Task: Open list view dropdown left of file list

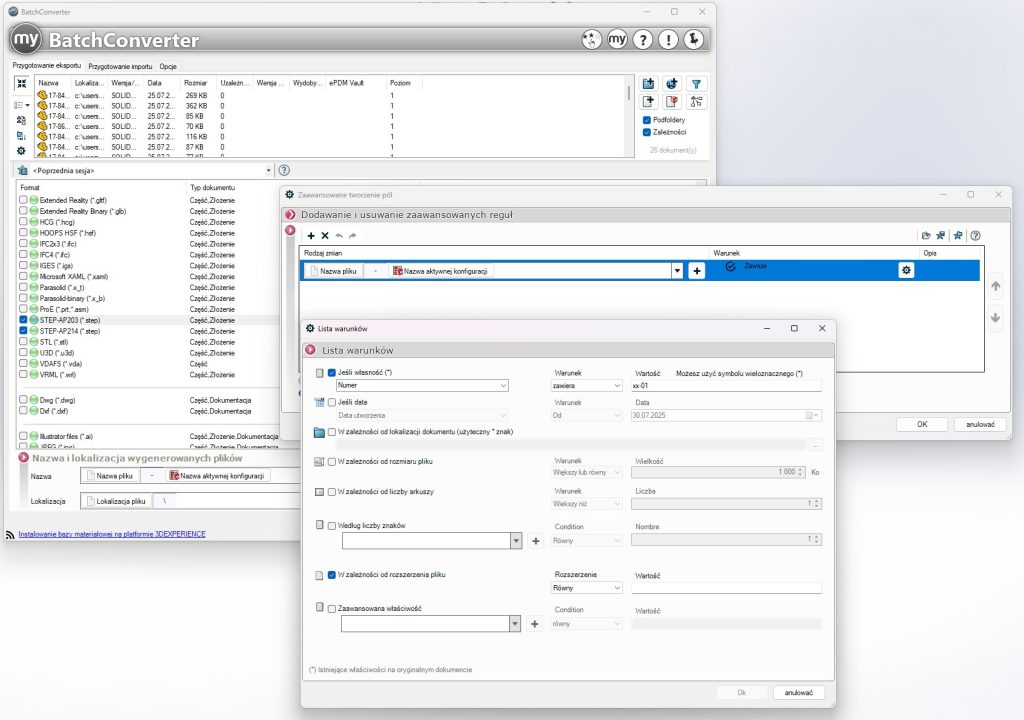Action: tap(22, 105)
